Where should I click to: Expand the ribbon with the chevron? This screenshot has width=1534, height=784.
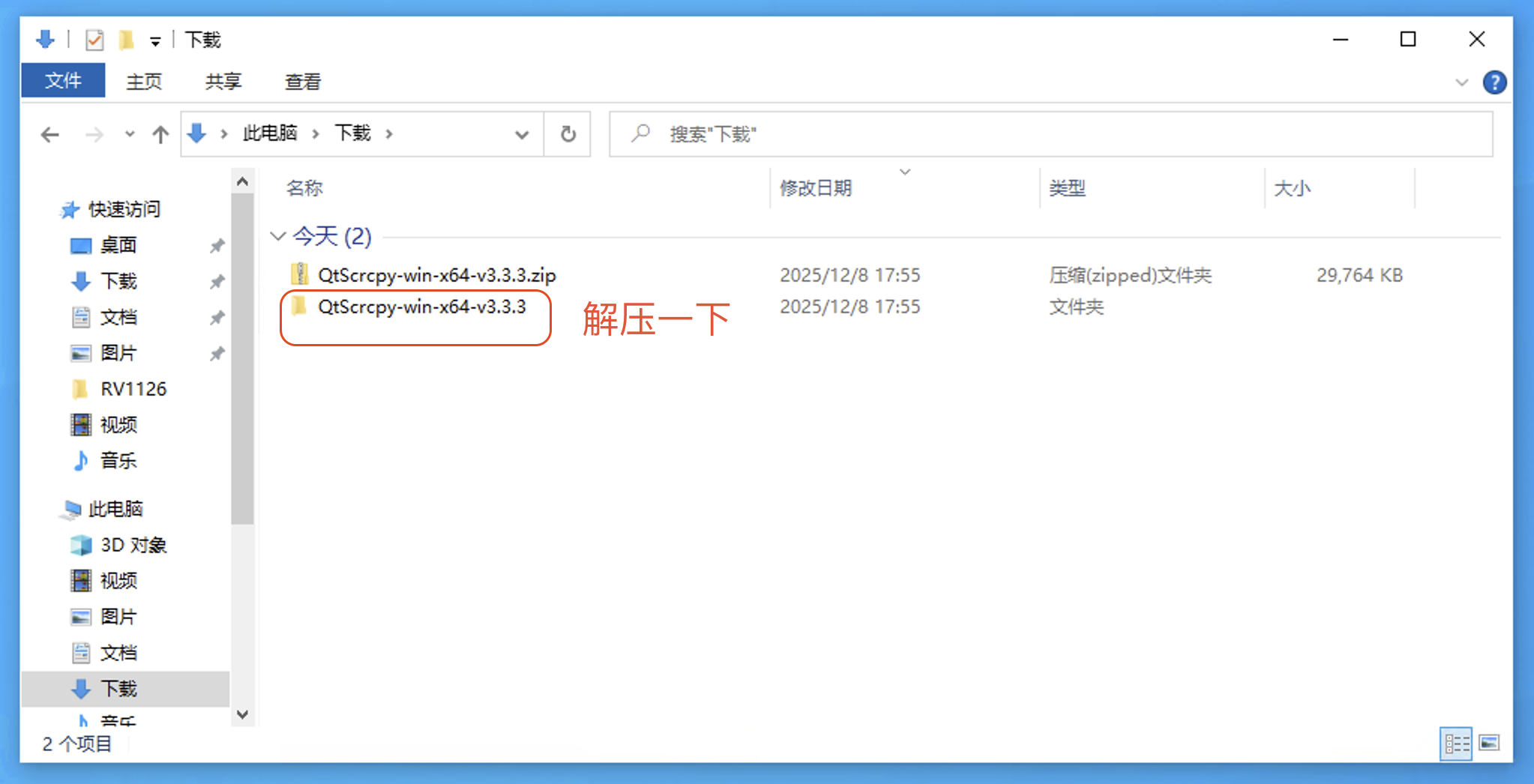point(1461,82)
